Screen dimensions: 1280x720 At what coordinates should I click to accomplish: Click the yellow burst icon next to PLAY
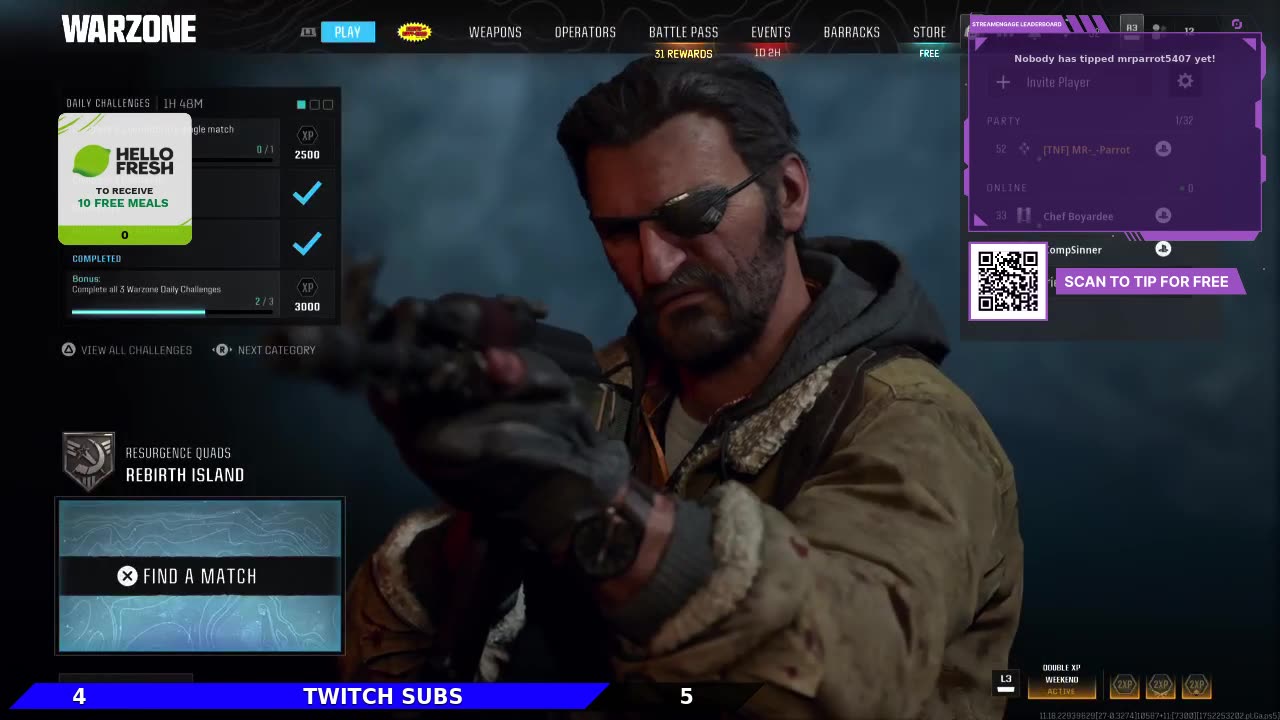414,32
